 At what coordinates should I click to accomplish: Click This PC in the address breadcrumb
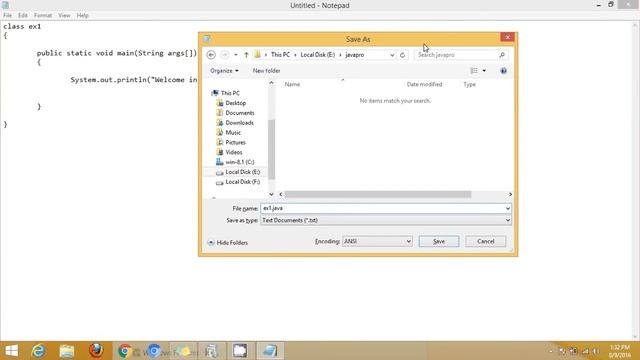[x=280, y=55]
